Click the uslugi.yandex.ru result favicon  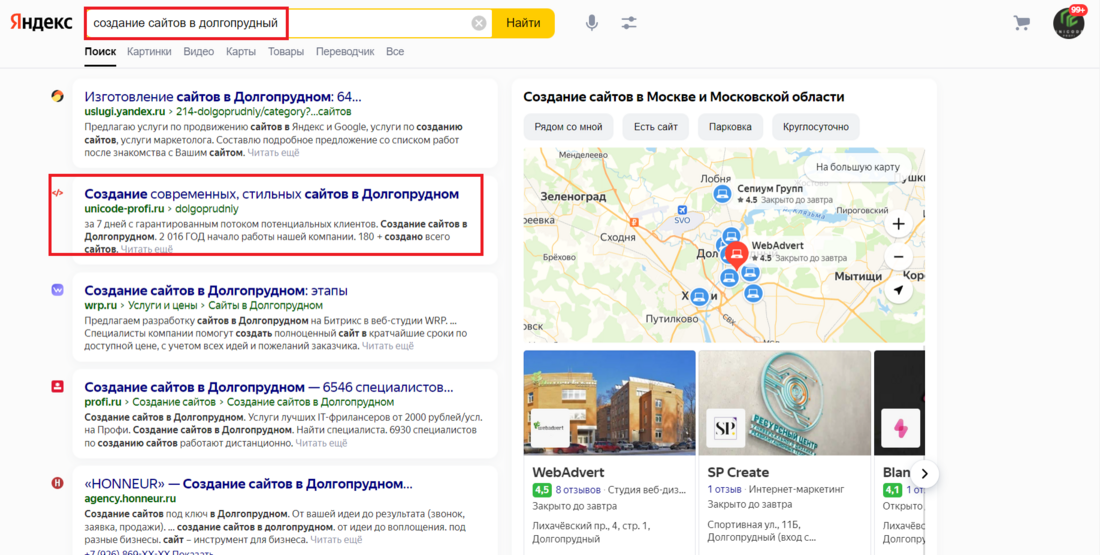pos(58,96)
